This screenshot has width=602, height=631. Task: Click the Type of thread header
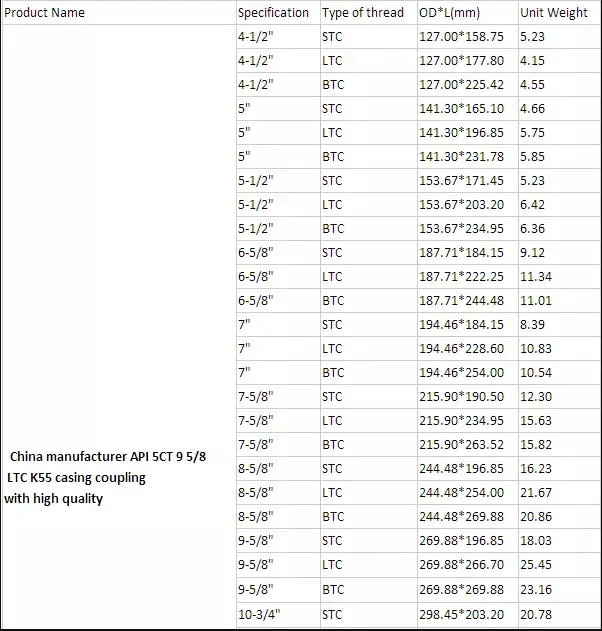coord(362,13)
